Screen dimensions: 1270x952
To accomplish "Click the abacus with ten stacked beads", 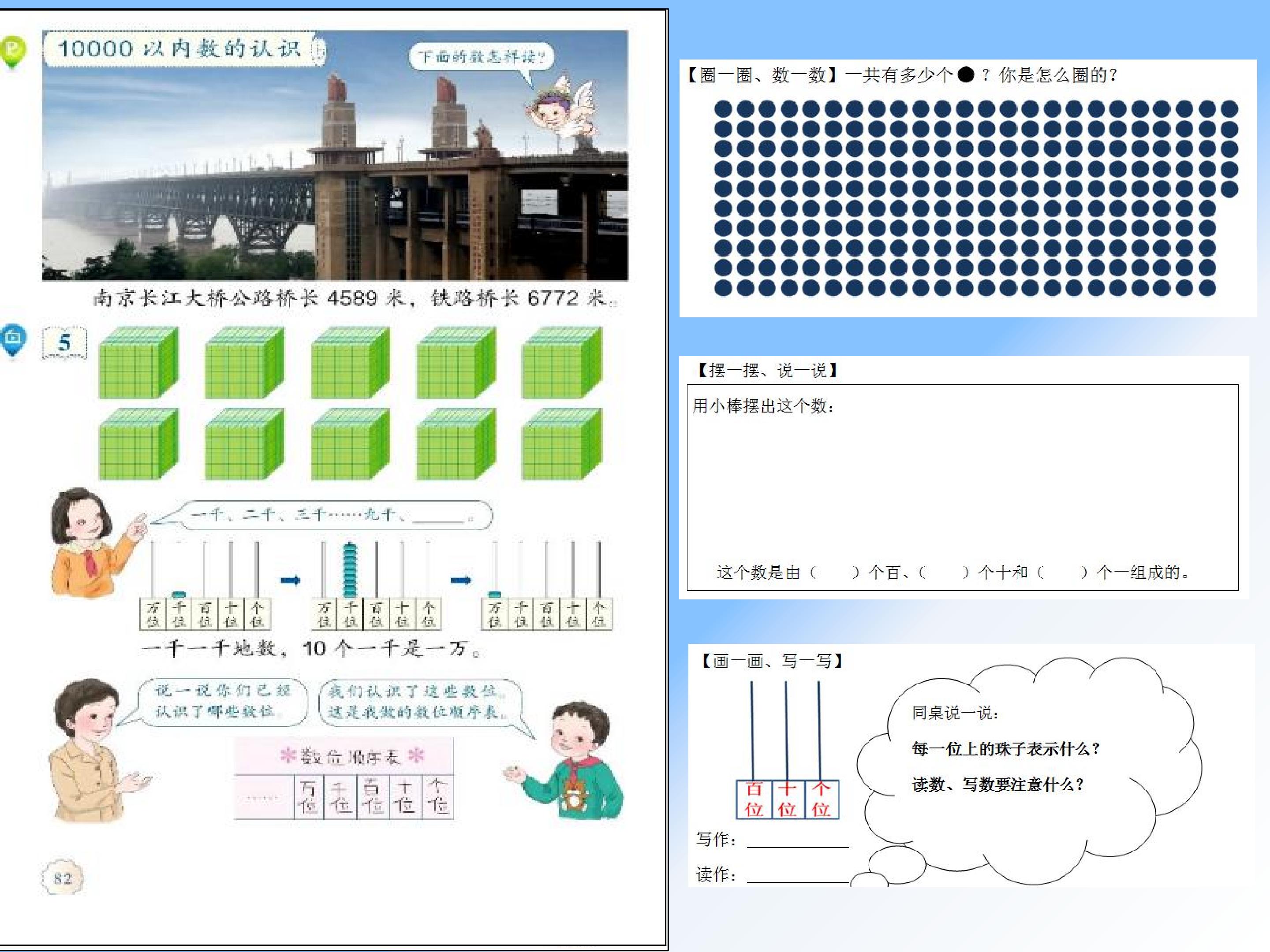I will (376, 585).
